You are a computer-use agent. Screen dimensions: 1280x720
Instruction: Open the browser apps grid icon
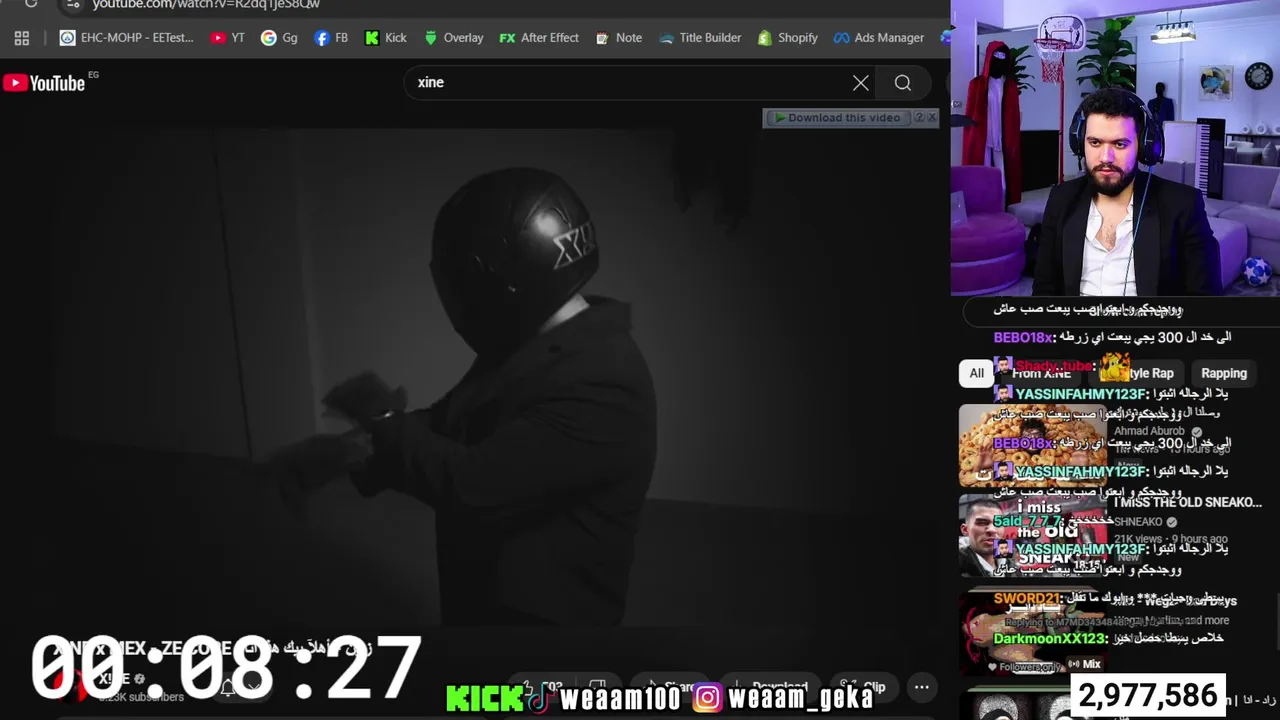pyautogui.click(x=22, y=38)
